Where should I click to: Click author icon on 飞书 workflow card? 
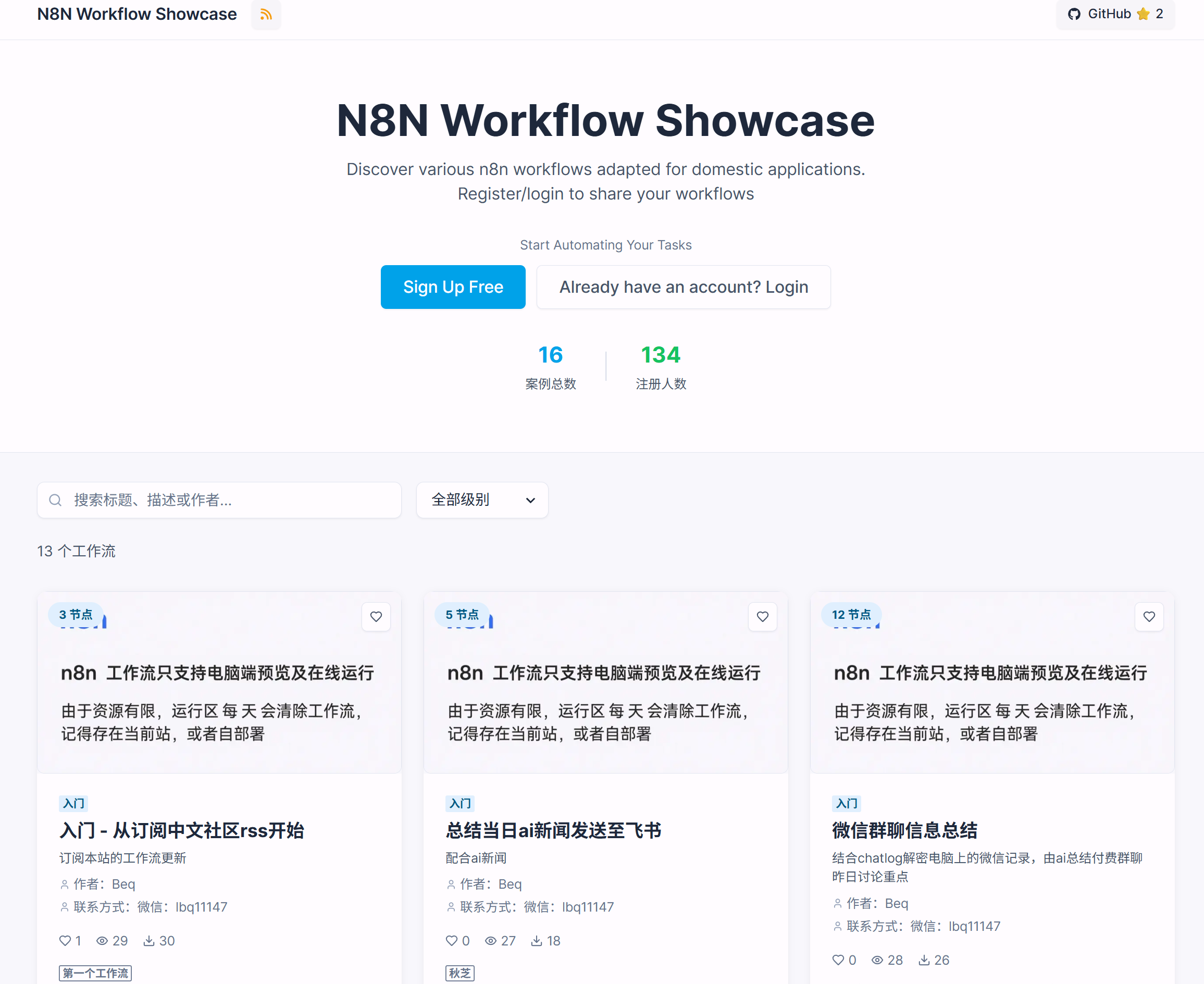click(451, 884)
